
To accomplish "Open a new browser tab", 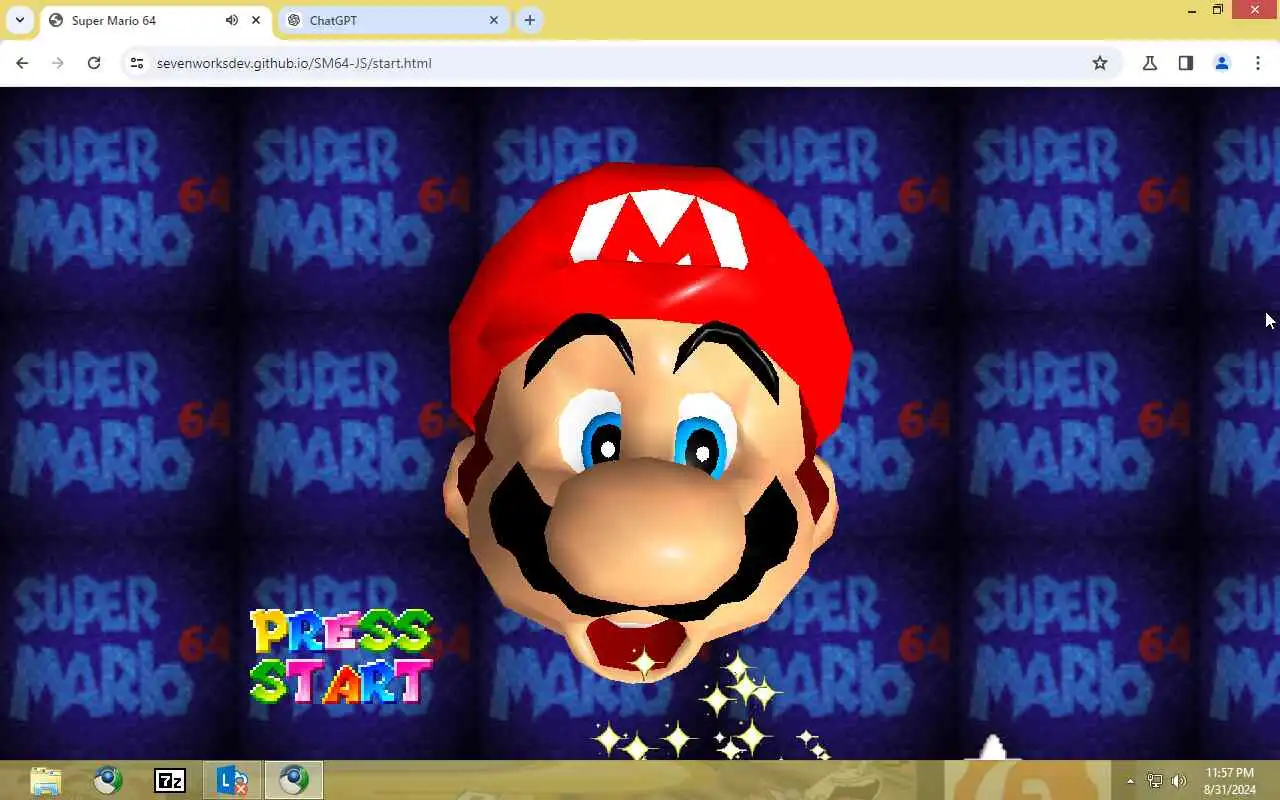I will [x=530, y=20].
